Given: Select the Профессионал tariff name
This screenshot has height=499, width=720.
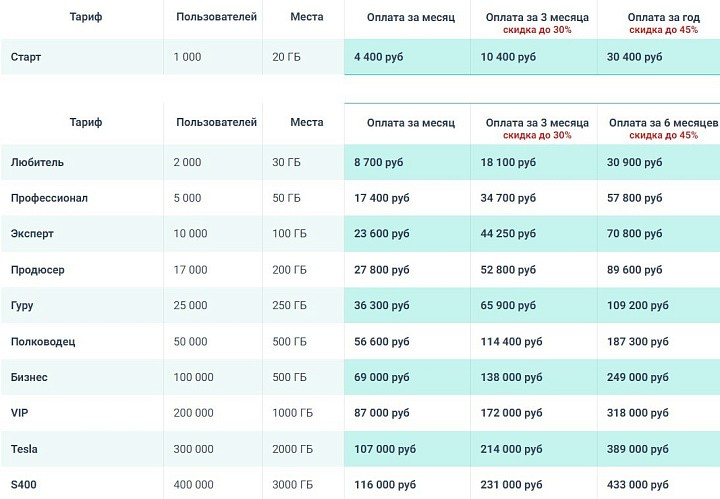Looking at the screenshot, I should (49, 198).
